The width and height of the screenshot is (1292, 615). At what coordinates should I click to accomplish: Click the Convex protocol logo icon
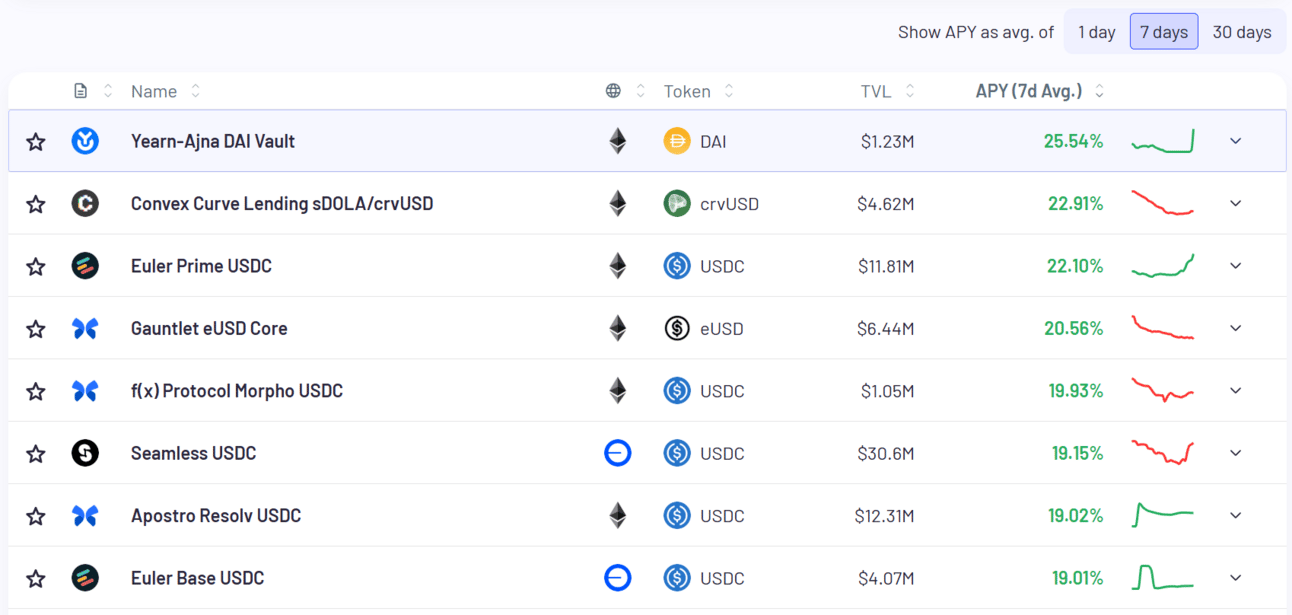pyautogui.click(x=85, y=204)
